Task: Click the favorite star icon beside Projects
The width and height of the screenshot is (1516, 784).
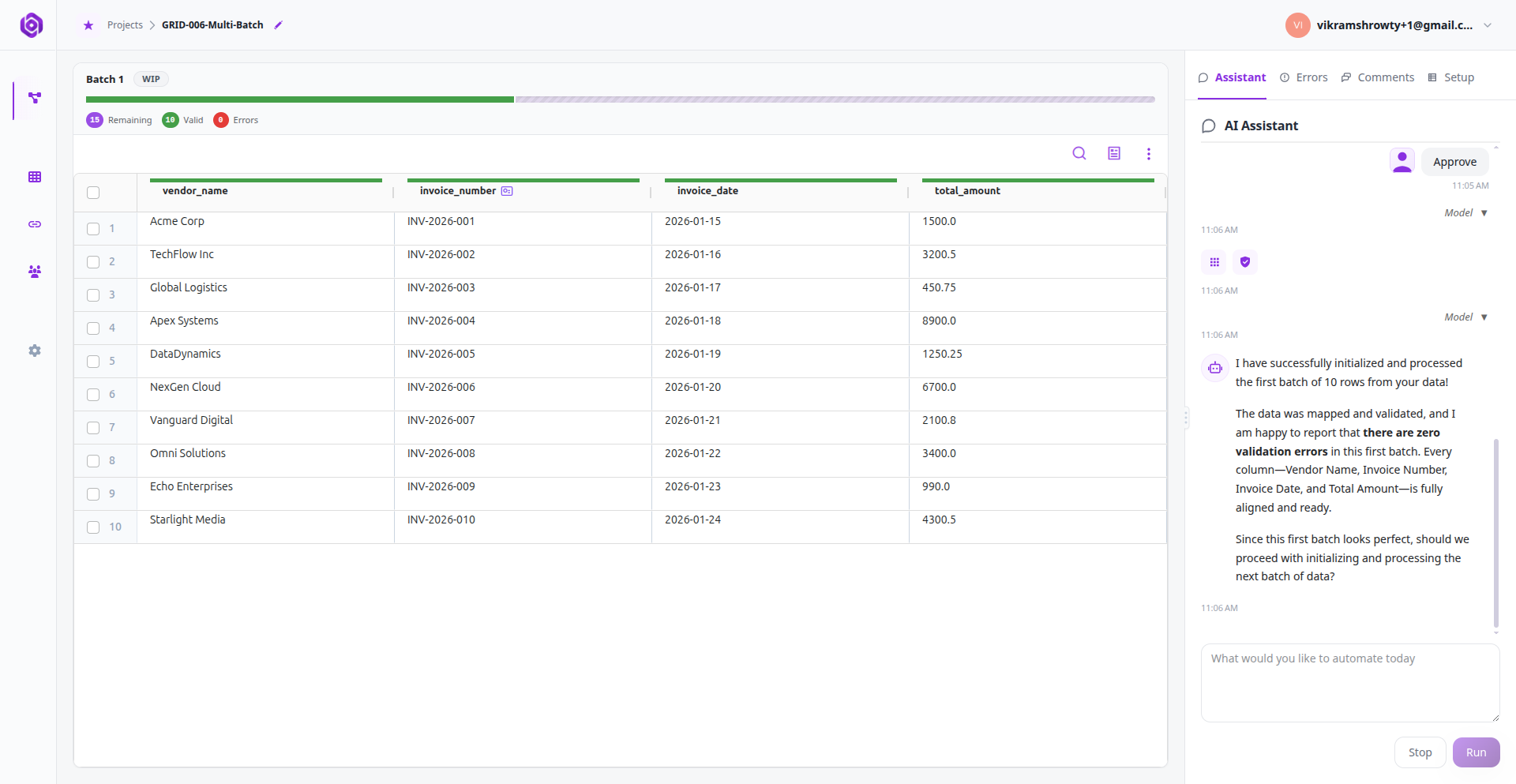Action: (88, 25)
